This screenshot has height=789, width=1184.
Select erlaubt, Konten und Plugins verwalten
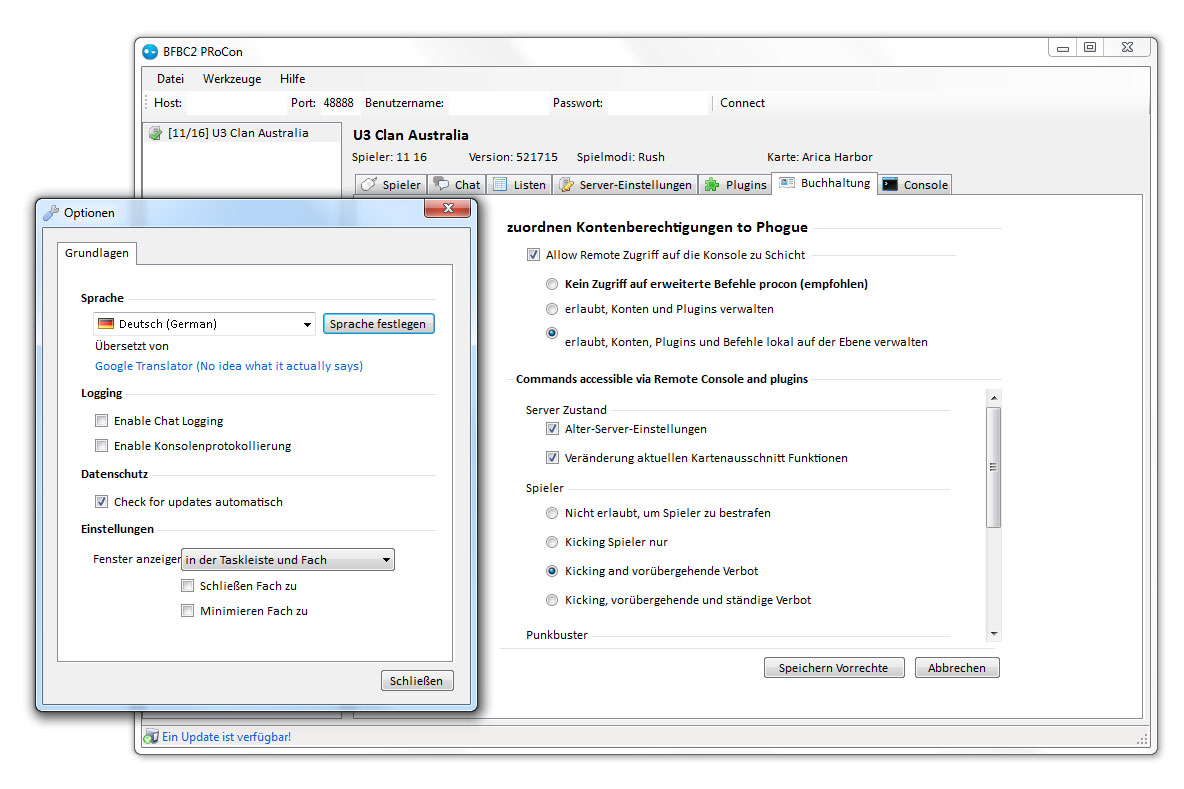552,309
